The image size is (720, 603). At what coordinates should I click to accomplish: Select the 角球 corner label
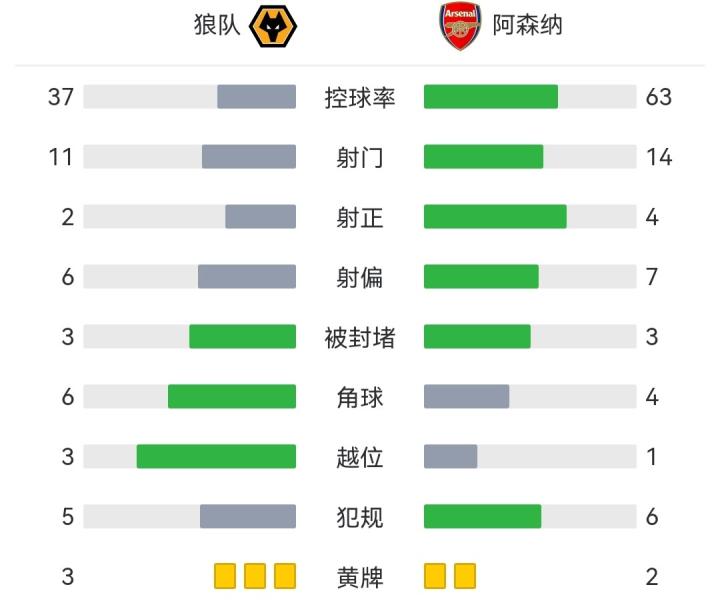coord(360,397)
